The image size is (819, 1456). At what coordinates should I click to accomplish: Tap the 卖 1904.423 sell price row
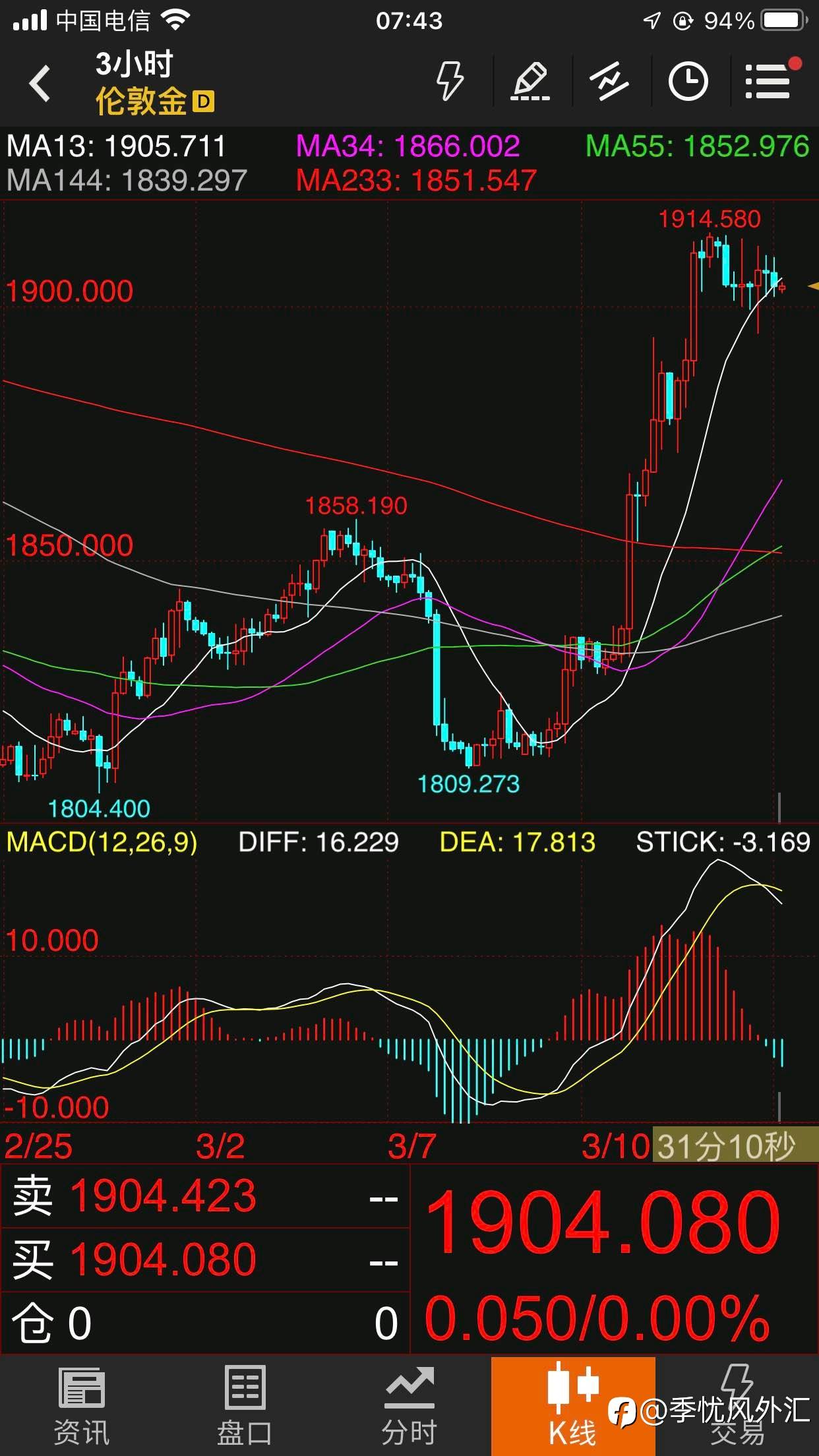pos(205,1196)
